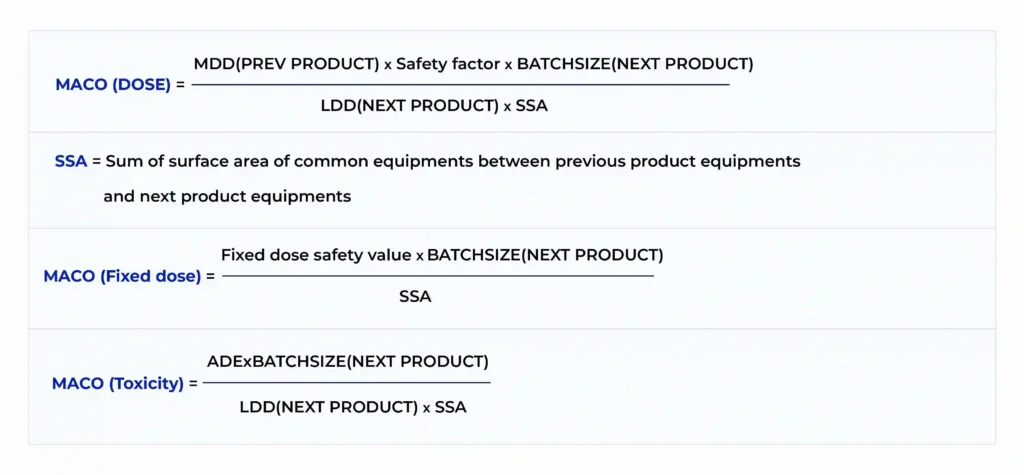This screenshot has height=475, width=1024.
Task: Click the blue MACO (Fixed dose) label
Action: [x=122, y=276]
